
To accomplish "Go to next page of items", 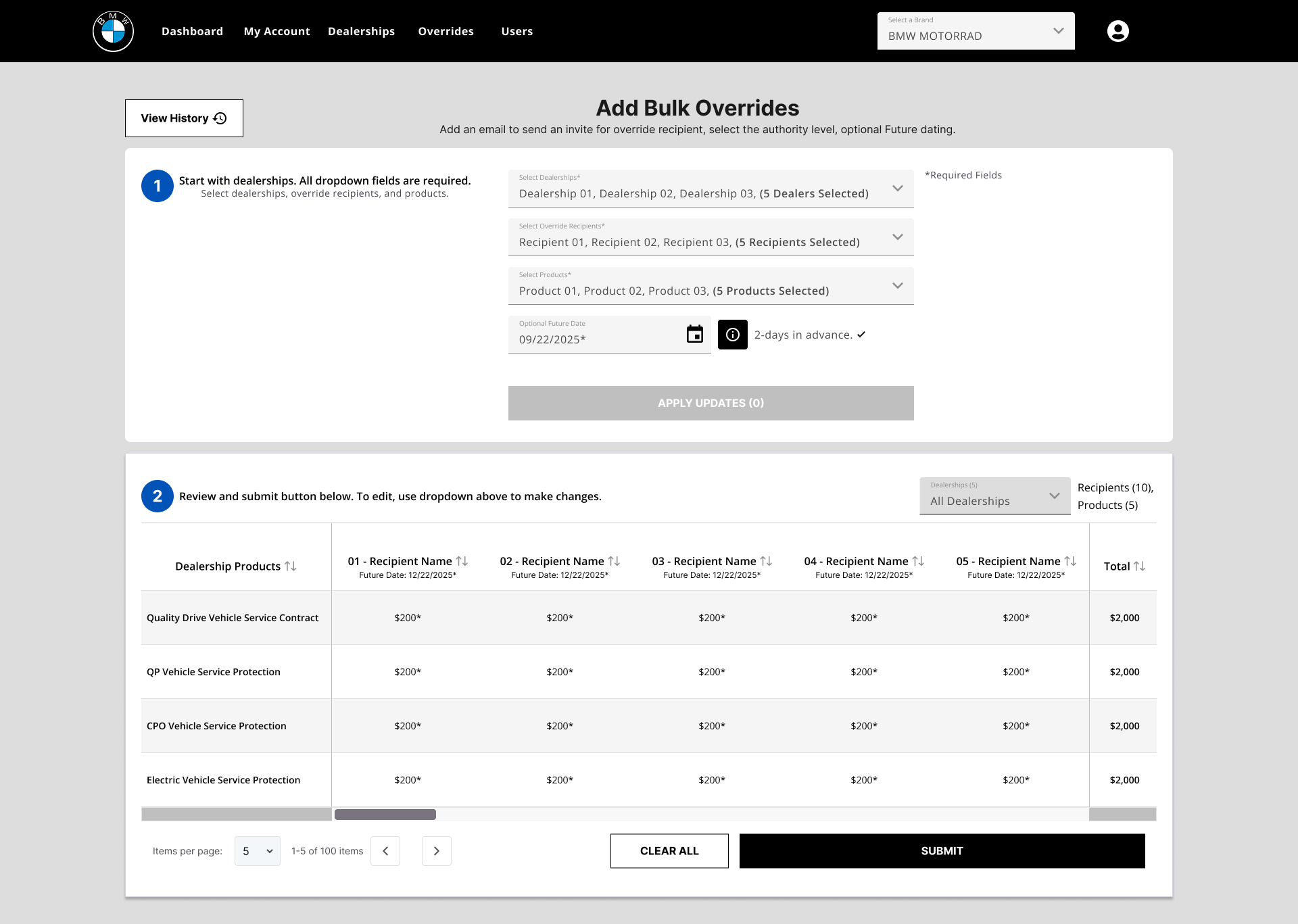I will coord(436,851).
